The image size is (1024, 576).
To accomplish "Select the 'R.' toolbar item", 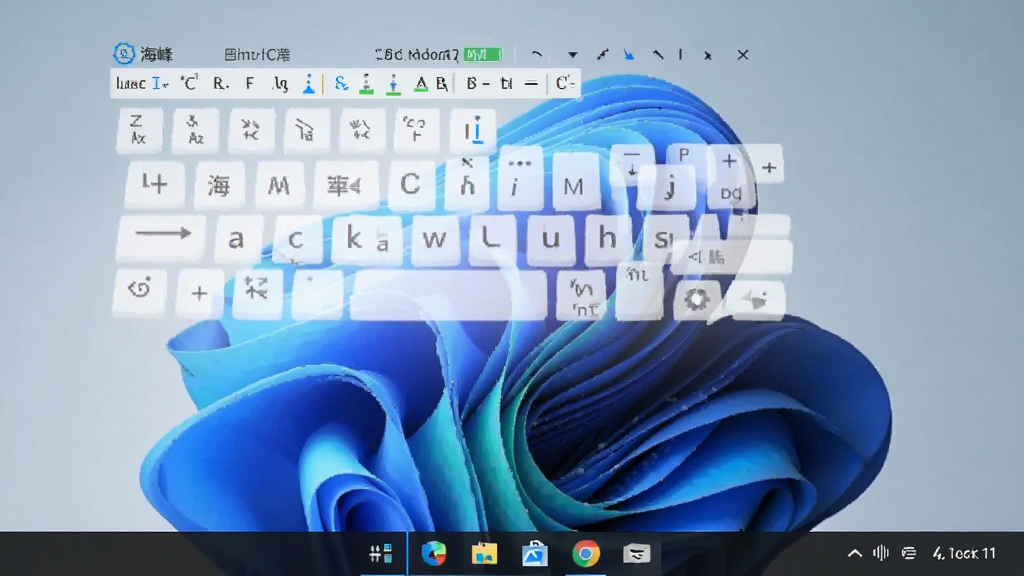I will pos(221,84).
